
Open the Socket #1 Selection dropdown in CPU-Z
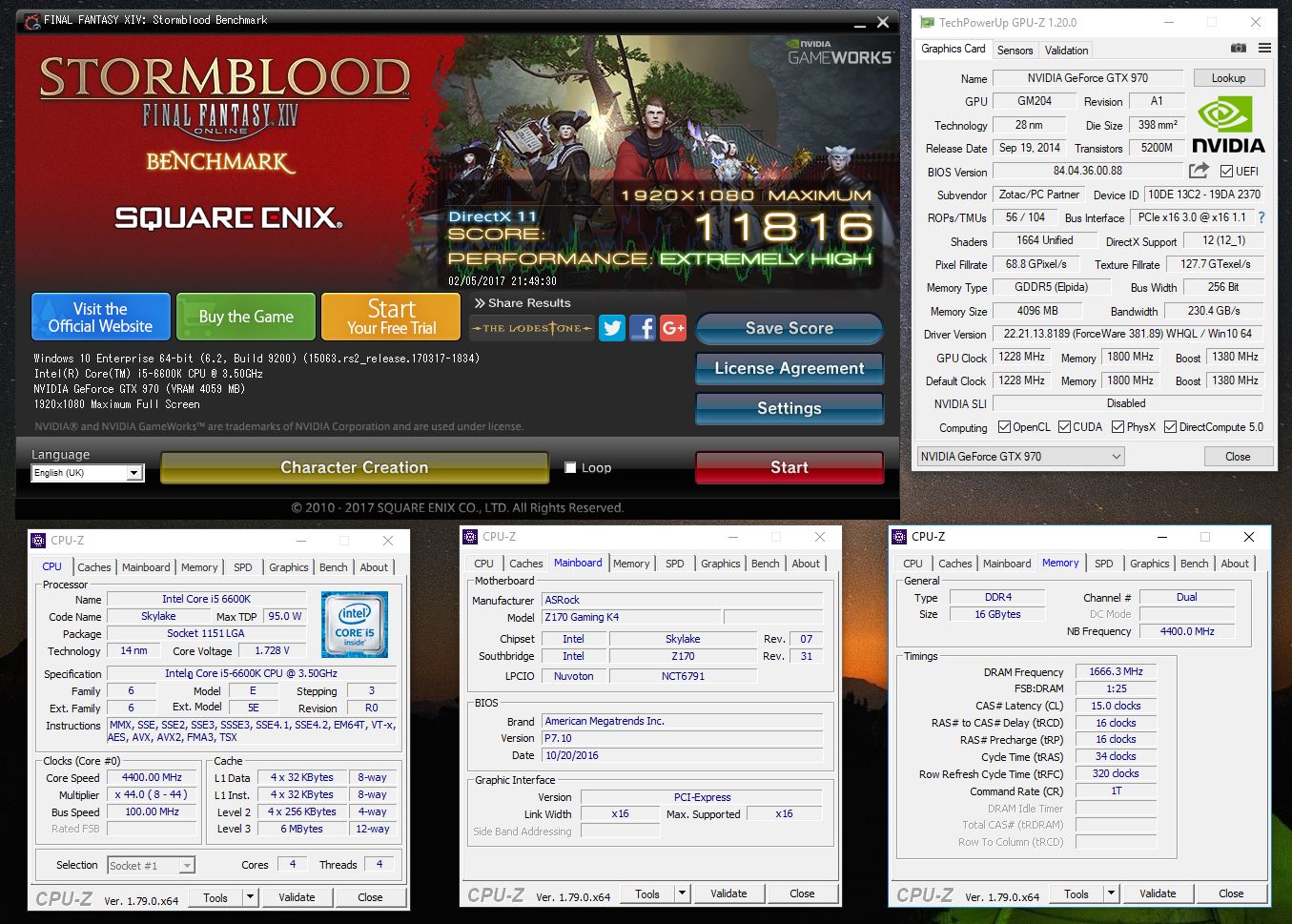(151, 866)
